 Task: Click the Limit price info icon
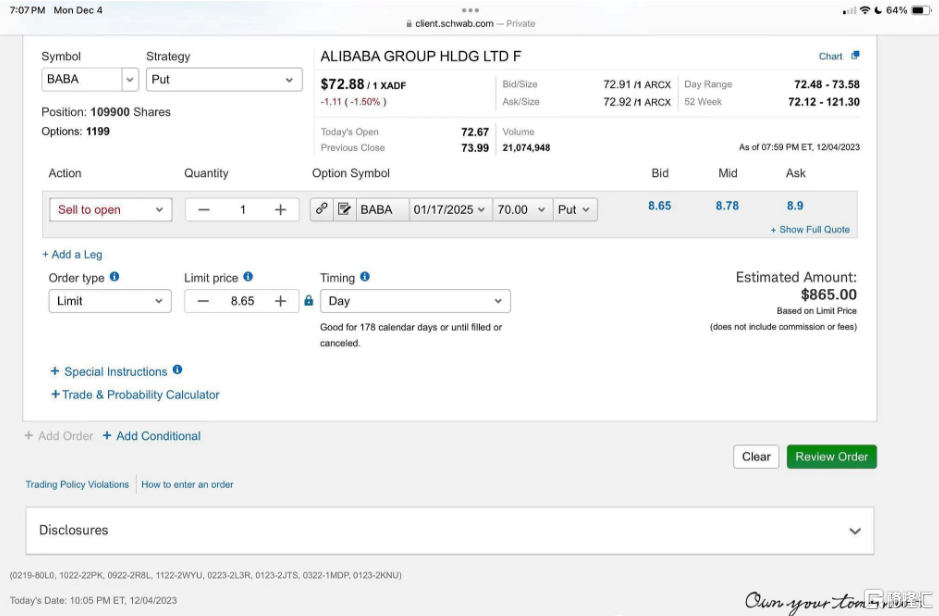tap(248, 277)
